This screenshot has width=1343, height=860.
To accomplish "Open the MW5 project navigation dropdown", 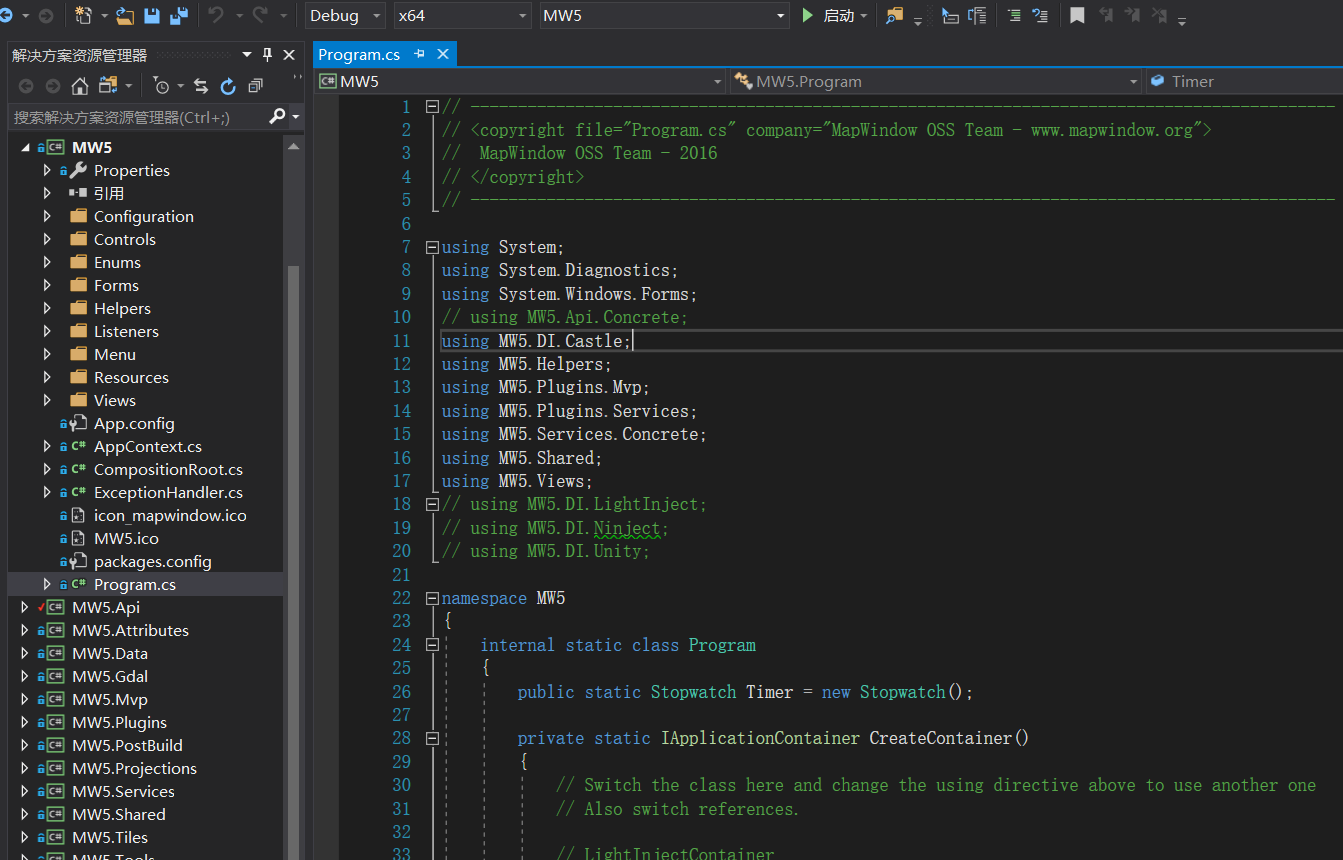I will (x=521, y=82).
